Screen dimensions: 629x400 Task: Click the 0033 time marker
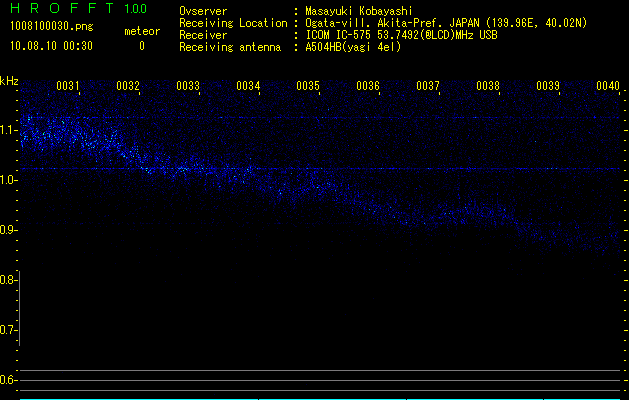(x=188, y=86)
